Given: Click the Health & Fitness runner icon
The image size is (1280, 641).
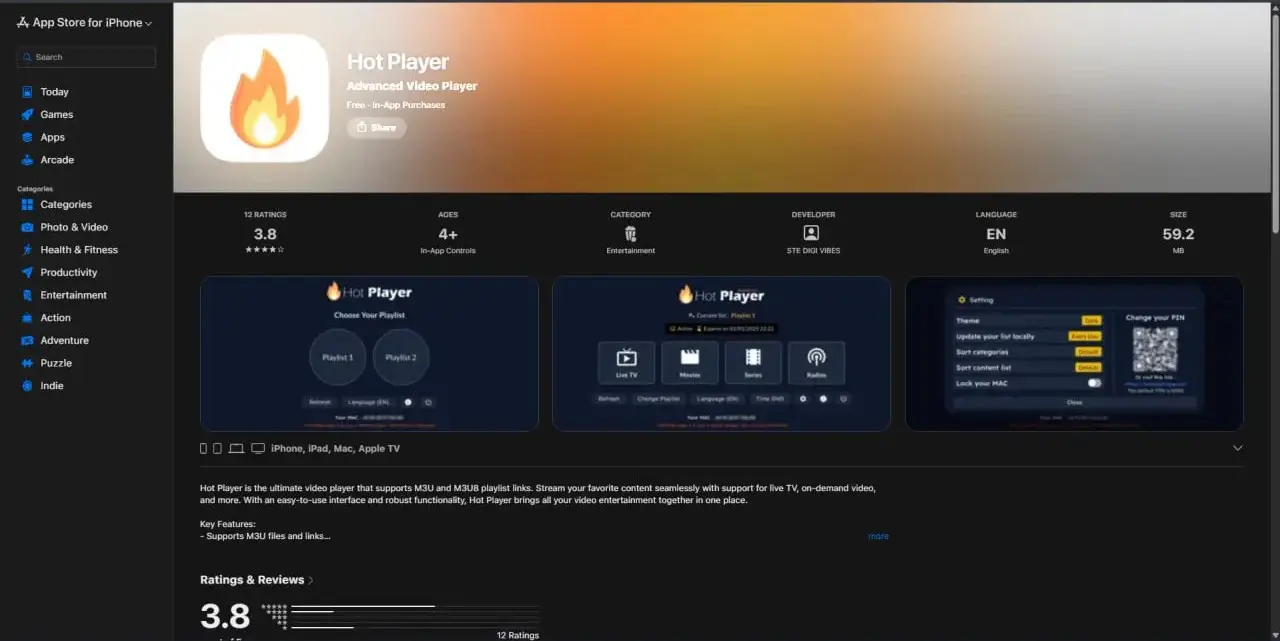Looking at the screenshot, I should [27, 250].
